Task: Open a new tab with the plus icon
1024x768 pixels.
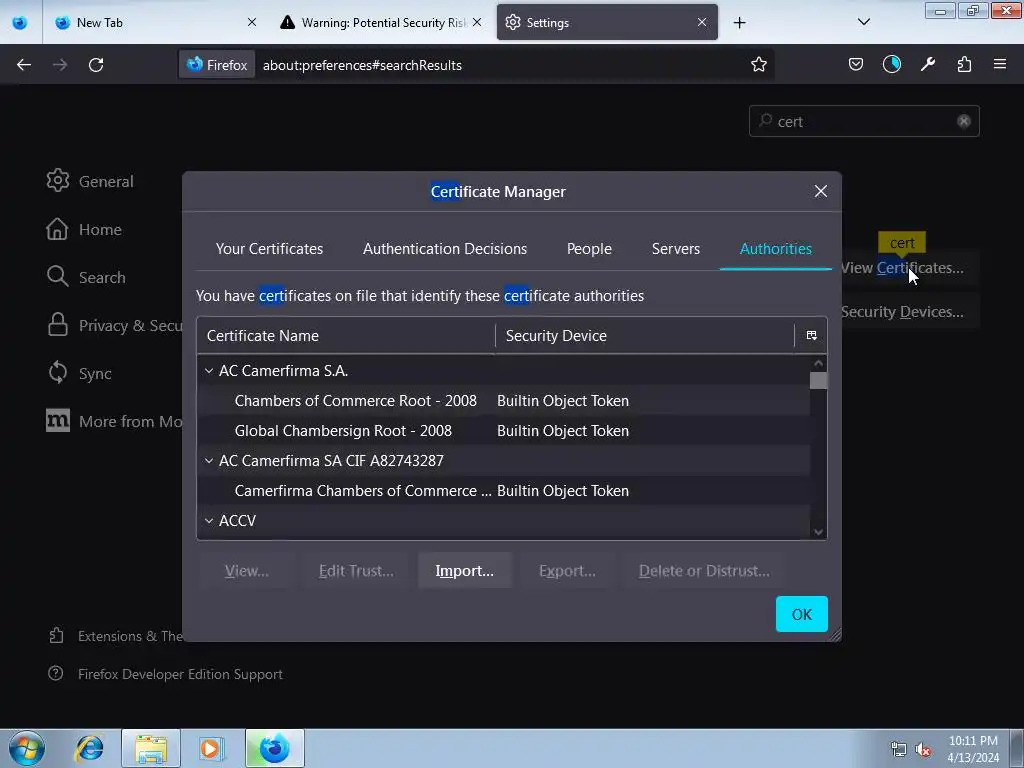Action: point(739,23)
